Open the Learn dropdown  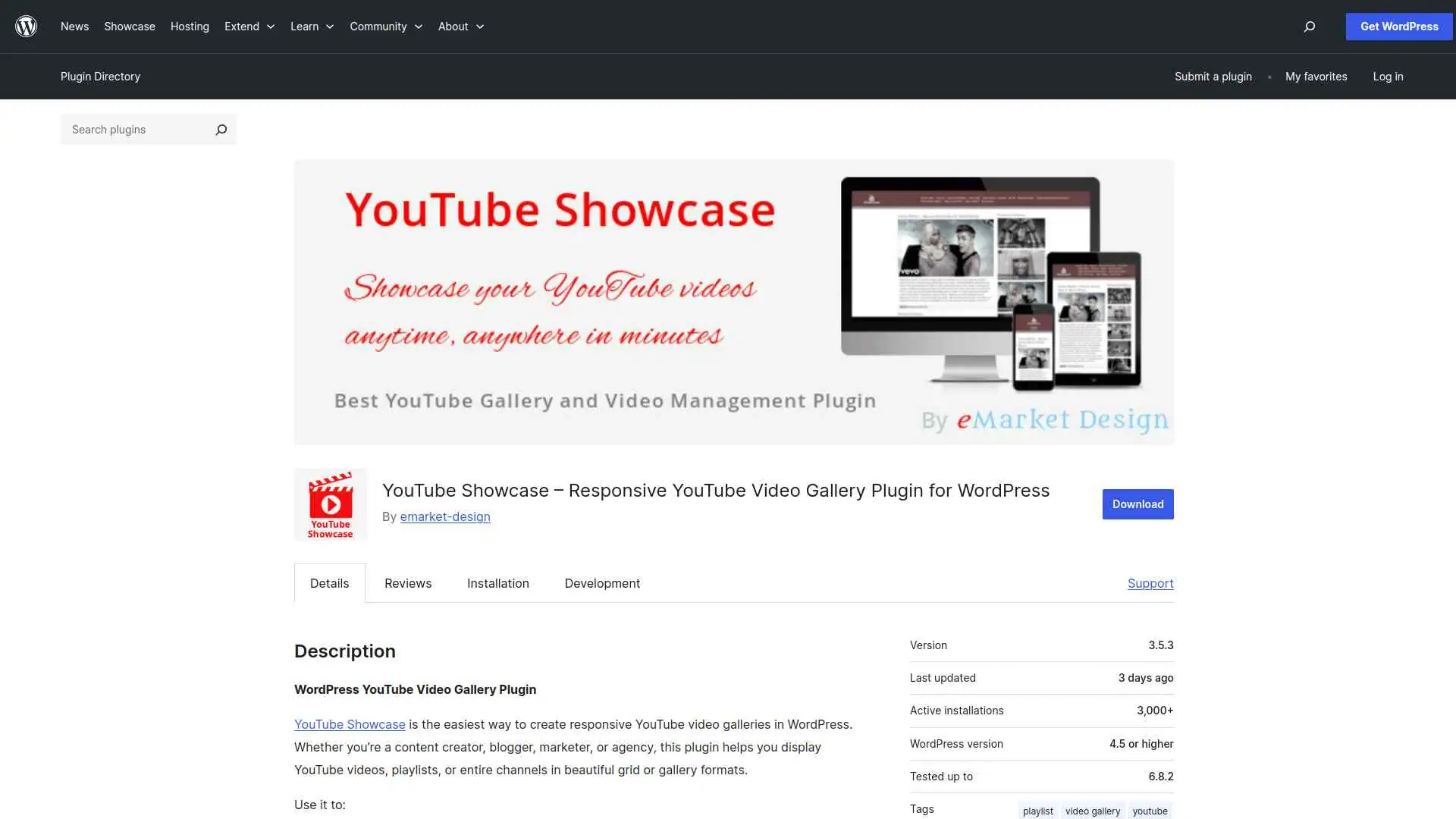point(311,26)
